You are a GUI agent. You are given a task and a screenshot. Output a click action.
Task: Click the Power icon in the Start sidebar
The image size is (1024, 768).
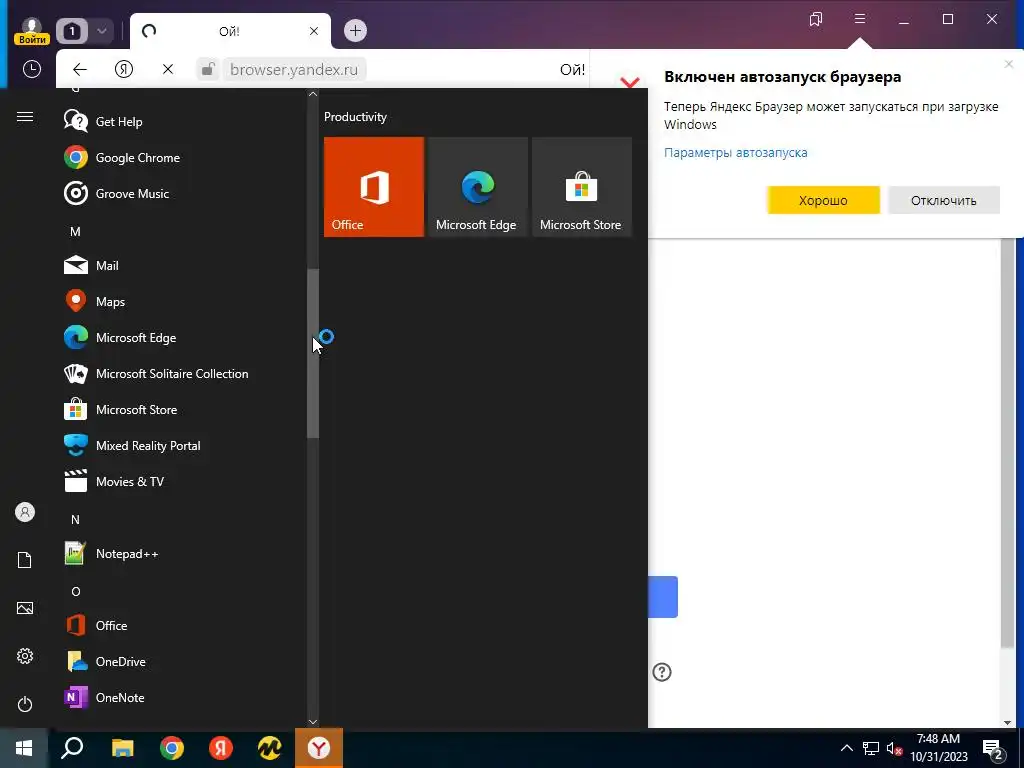25,704
